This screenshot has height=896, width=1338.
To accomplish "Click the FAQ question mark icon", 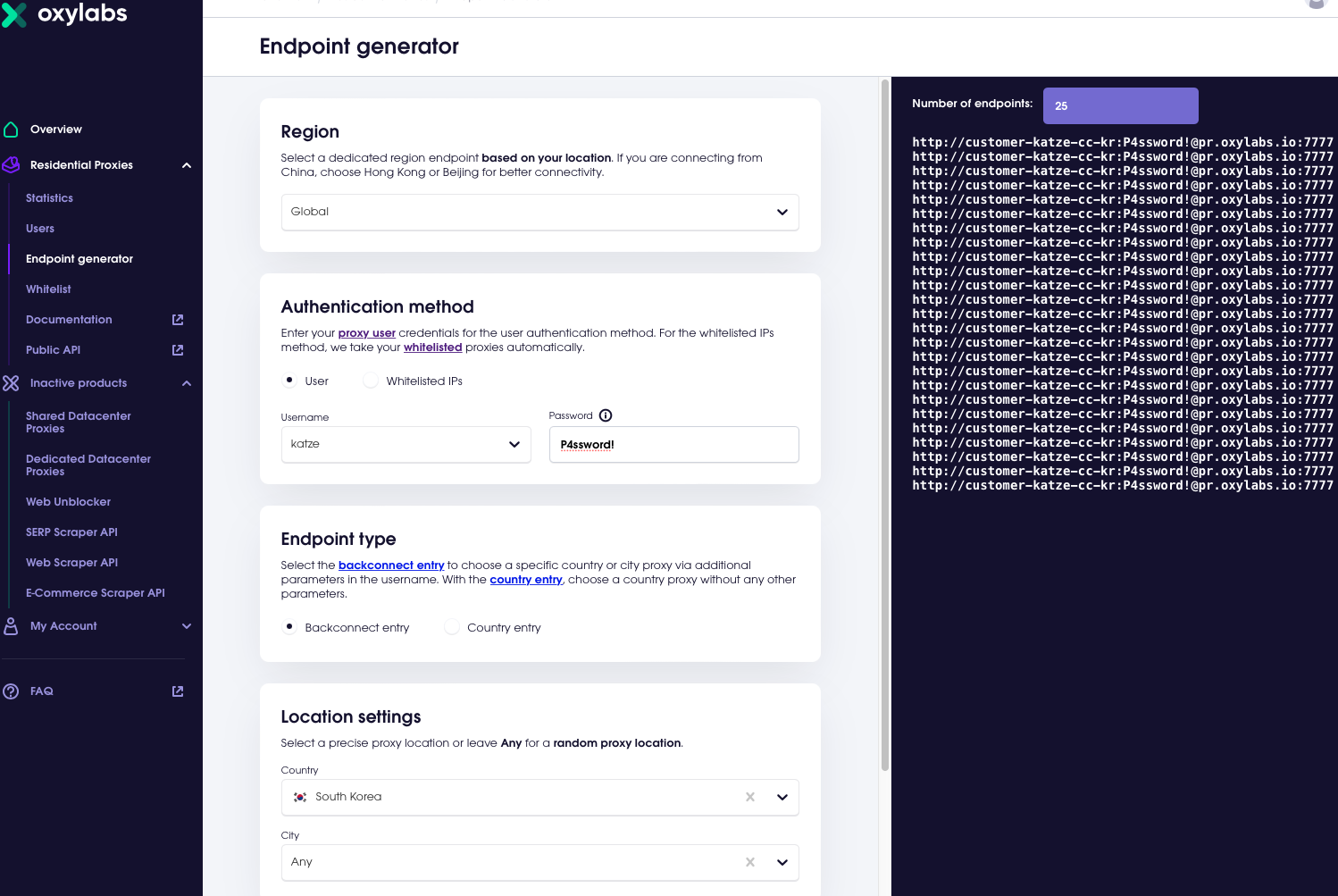I will click(x=11, y=691).
